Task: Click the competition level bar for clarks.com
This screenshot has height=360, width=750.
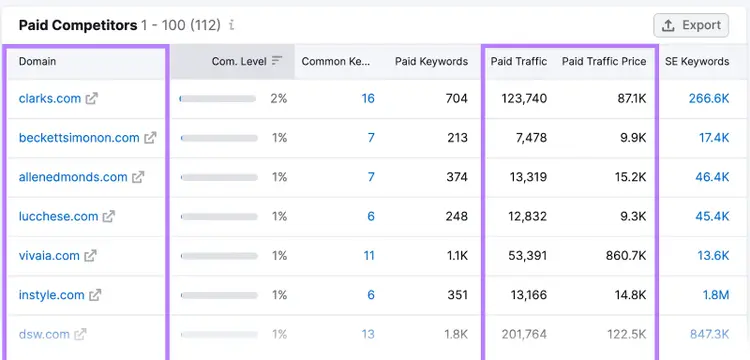Action: point(218,98)
